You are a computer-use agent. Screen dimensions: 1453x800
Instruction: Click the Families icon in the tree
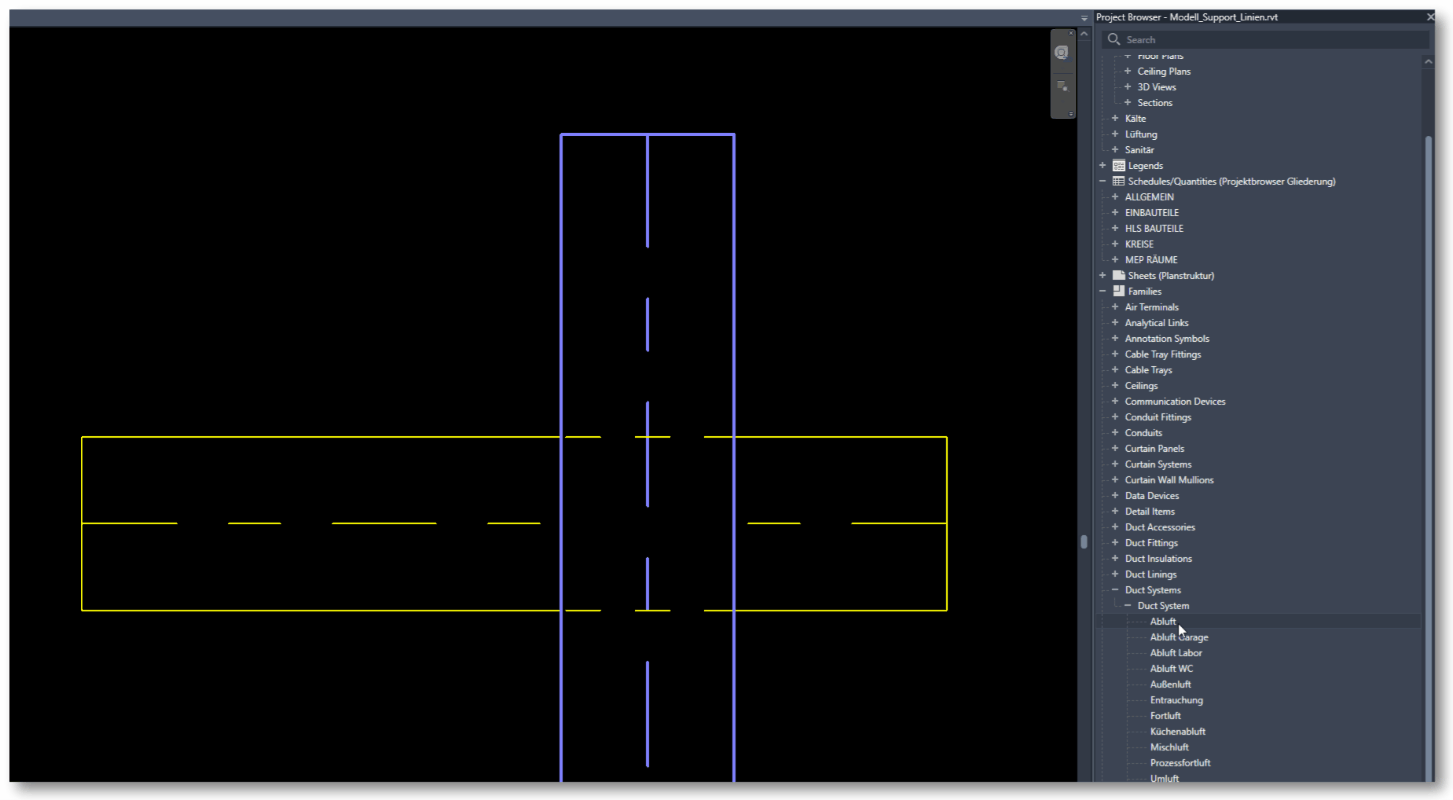pyautogui.click(x=1119, y=291)
